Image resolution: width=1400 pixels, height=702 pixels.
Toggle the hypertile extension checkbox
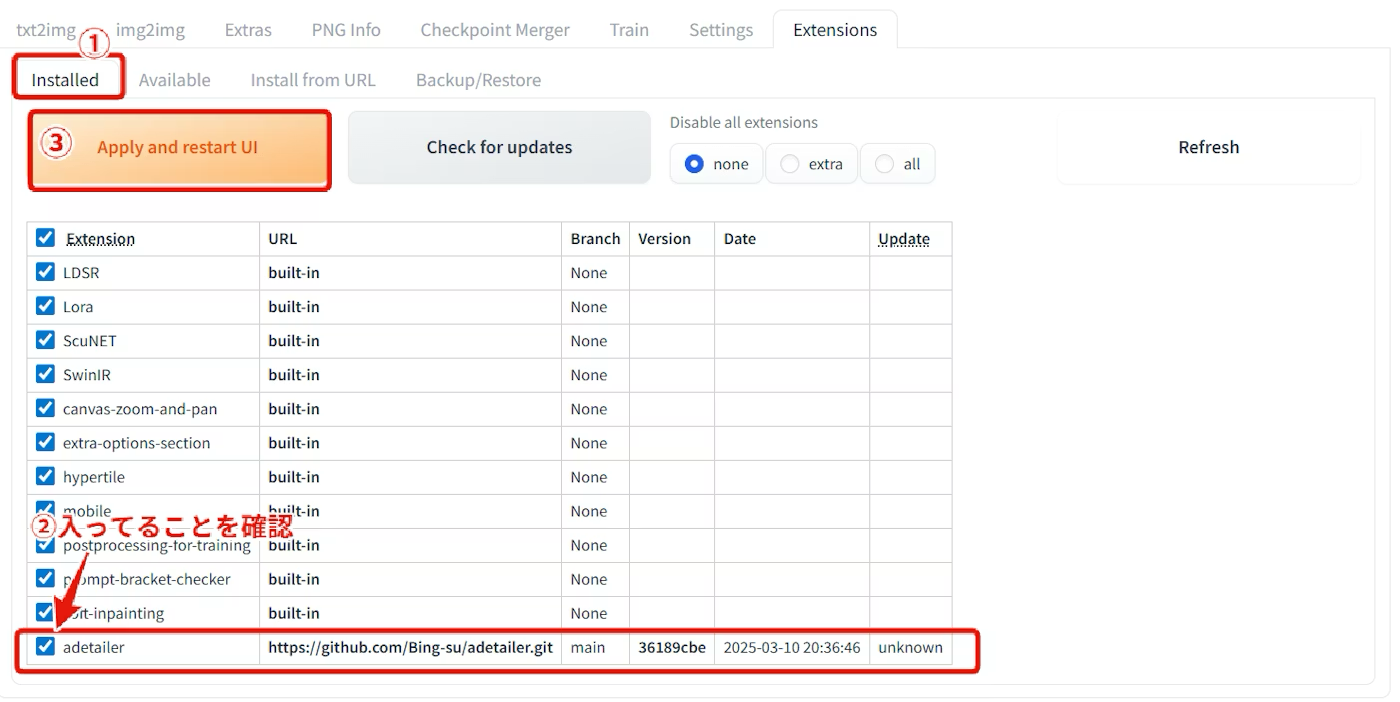(45, 476)
